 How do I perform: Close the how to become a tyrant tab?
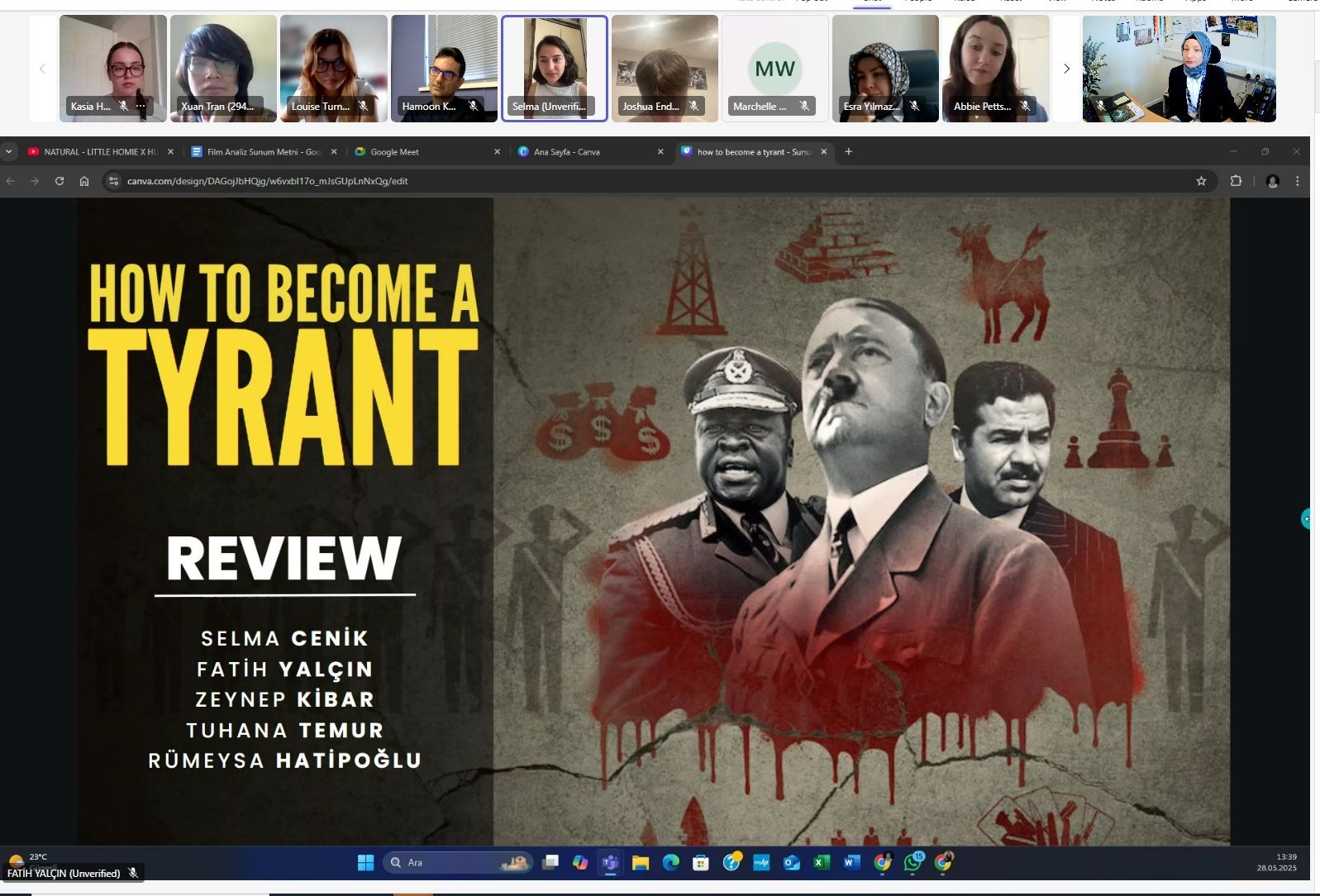tap(823, 152)
